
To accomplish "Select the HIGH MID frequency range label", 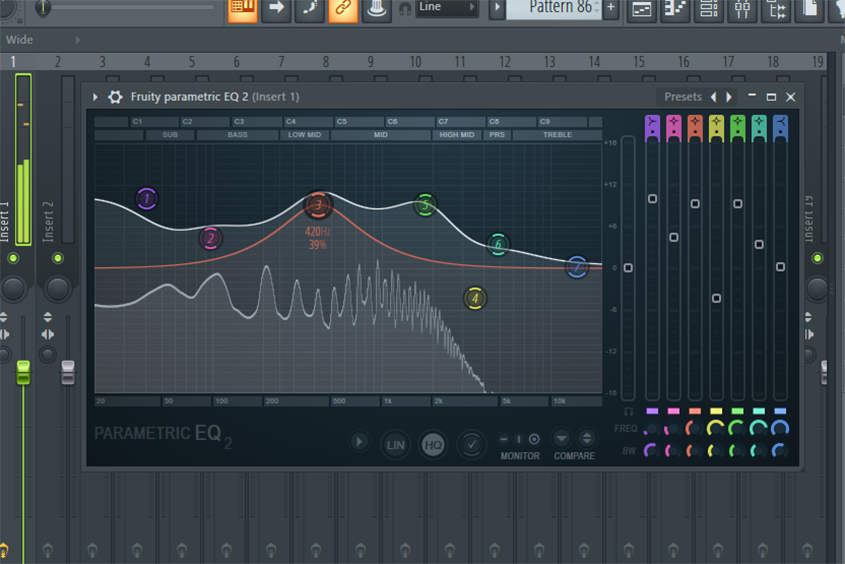I will (x=458, y=135).
